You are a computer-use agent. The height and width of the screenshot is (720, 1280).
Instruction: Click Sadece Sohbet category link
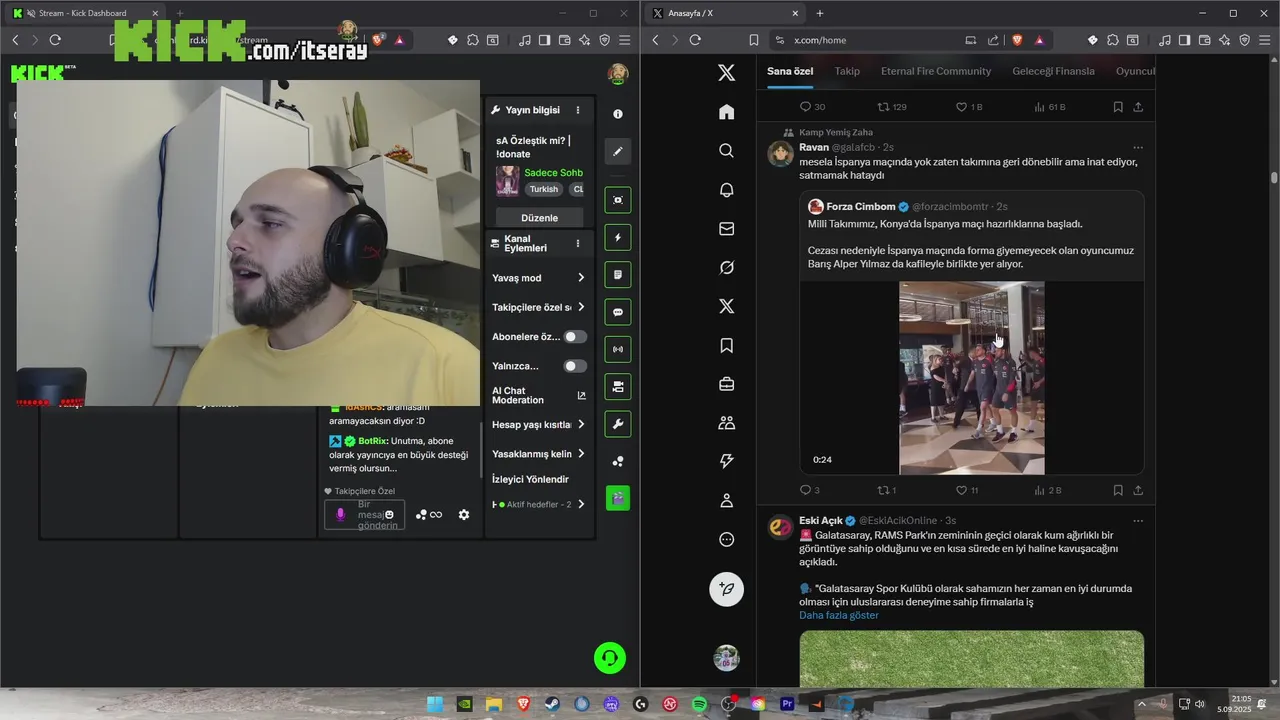553,173
